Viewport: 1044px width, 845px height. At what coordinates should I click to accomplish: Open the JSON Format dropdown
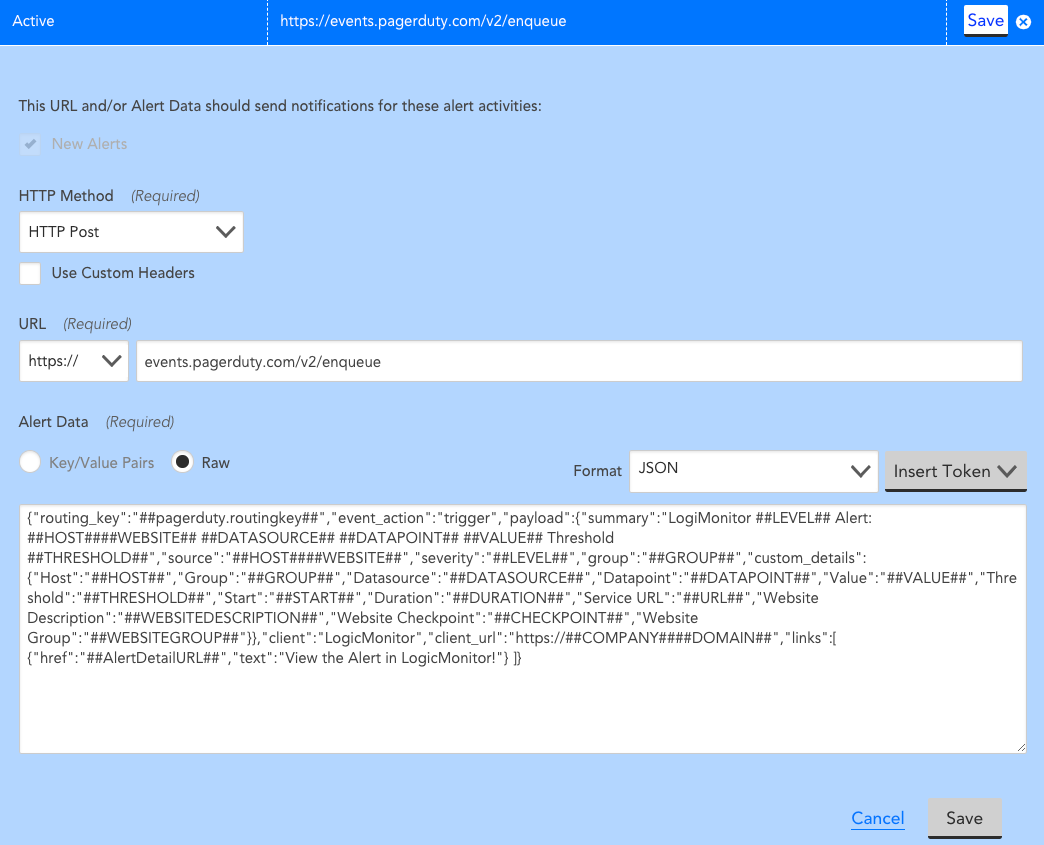754,471
